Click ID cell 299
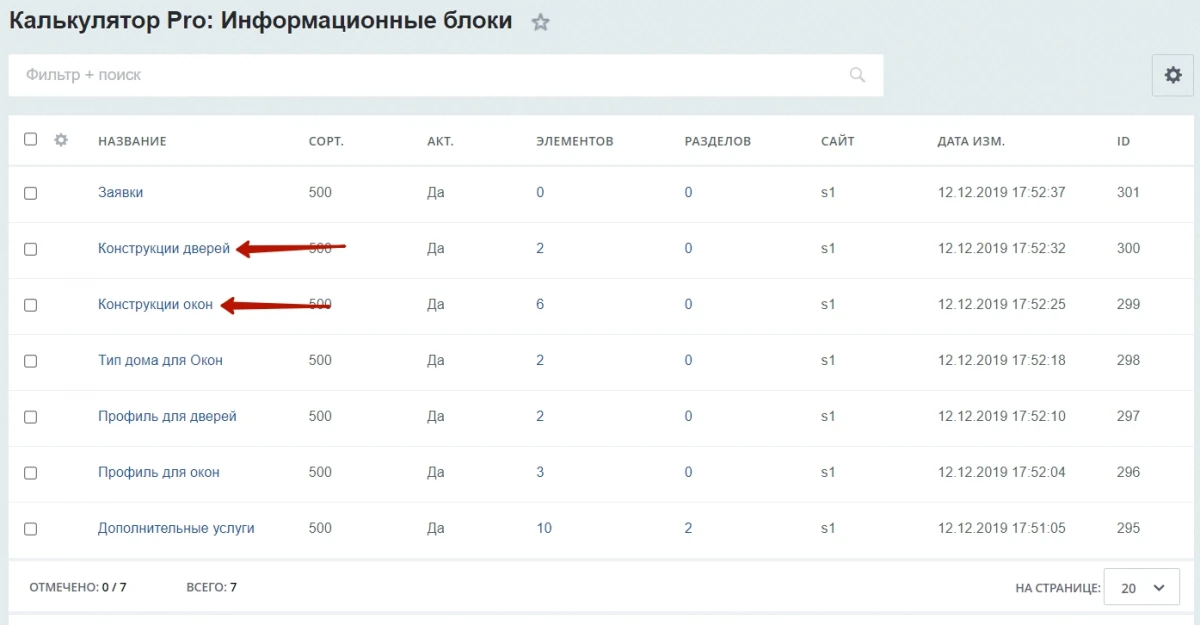This screenshot has height=625, width=1200. [x=1128, y=304]
